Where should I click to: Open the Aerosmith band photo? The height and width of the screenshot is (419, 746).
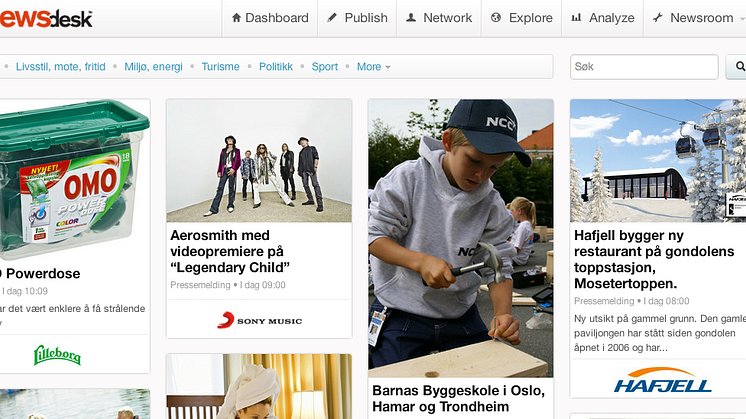coord(259,161)
